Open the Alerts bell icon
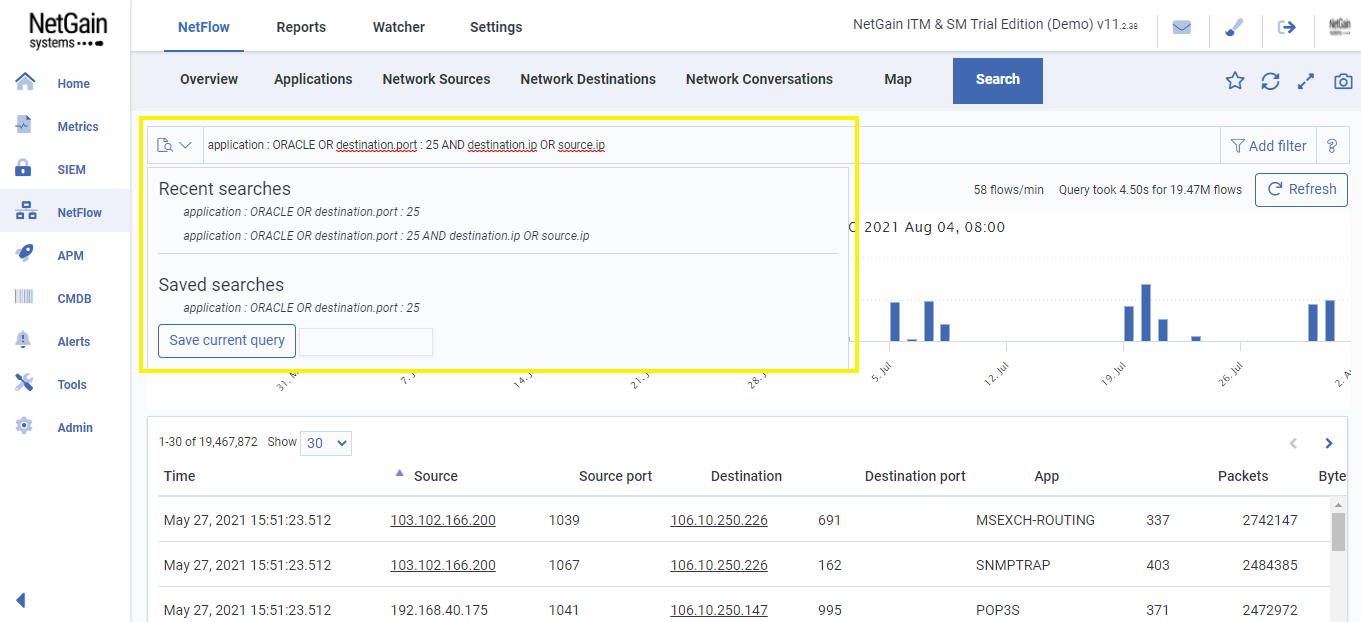 (24, 340)
